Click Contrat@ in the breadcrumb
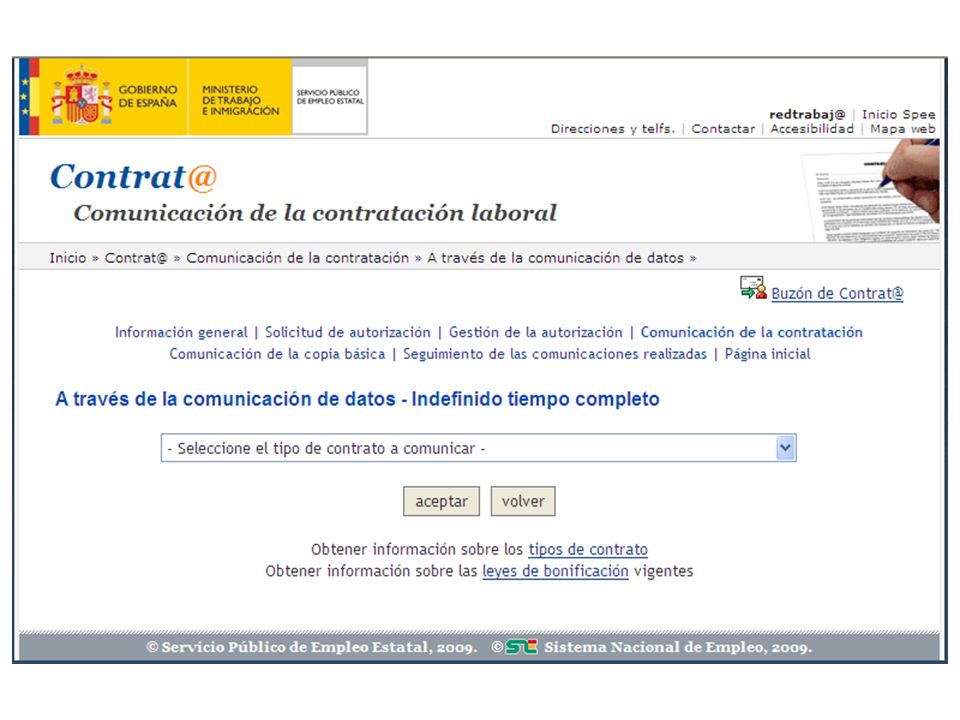Image resolution: width=960 pixels, height=720 pixels. 136,258
